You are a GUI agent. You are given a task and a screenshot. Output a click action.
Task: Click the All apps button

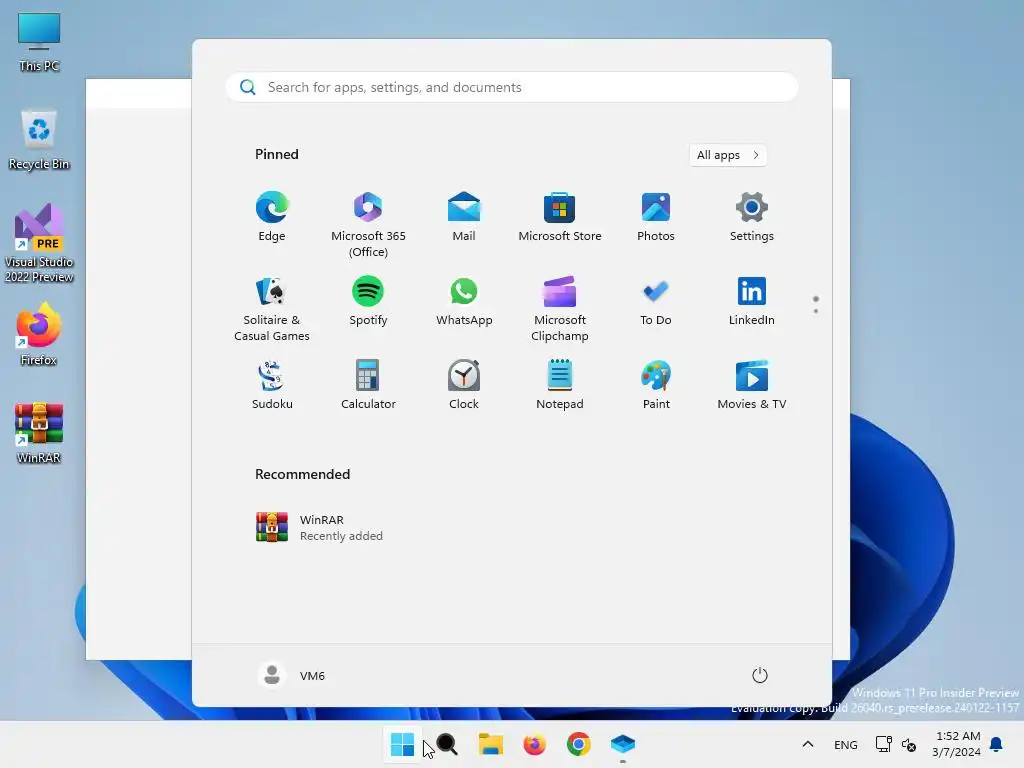(728, 155)
